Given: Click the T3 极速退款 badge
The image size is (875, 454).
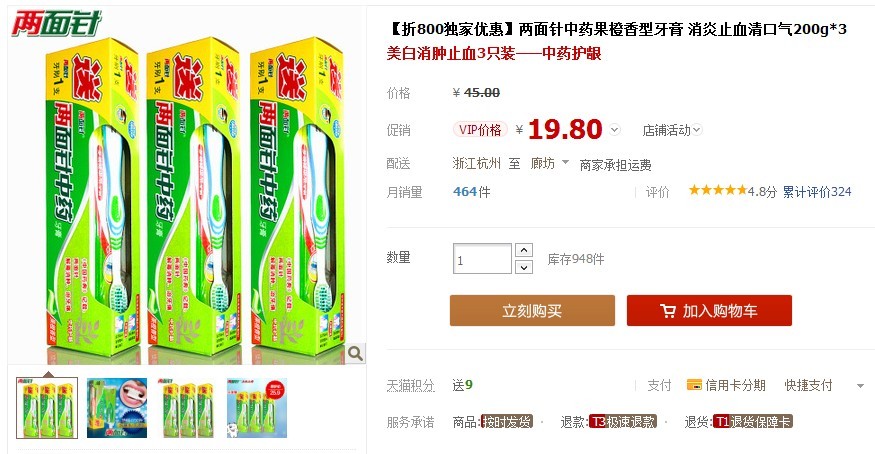Looking at the screenshot, I should coord(623,422).
